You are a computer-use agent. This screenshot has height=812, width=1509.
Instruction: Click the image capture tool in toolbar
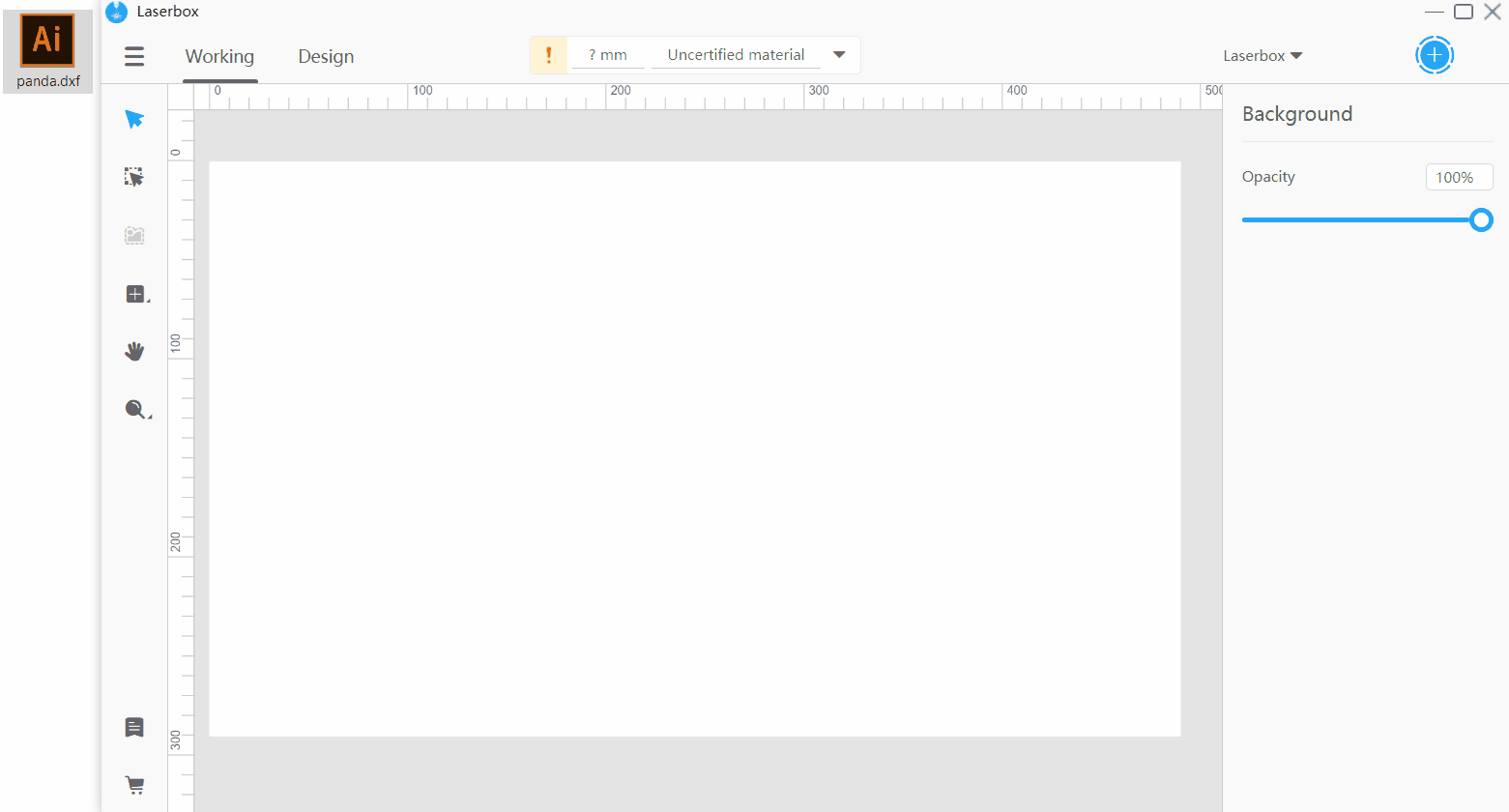[134, 235]
